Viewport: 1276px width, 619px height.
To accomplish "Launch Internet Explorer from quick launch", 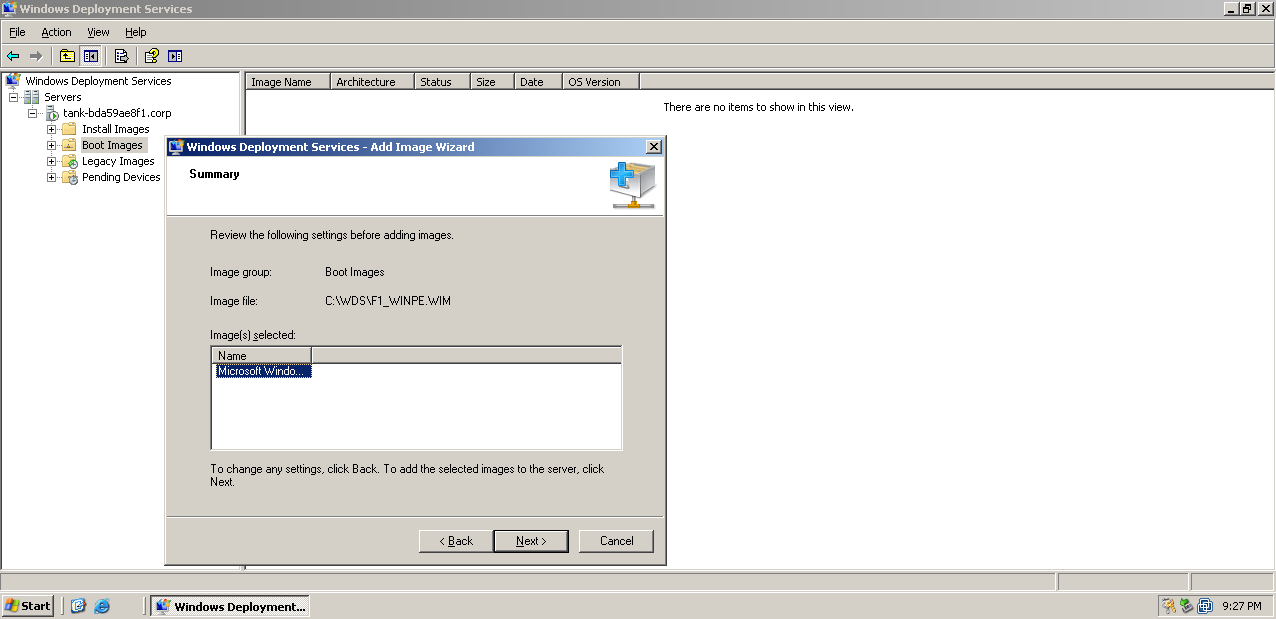I will (102, 606).
